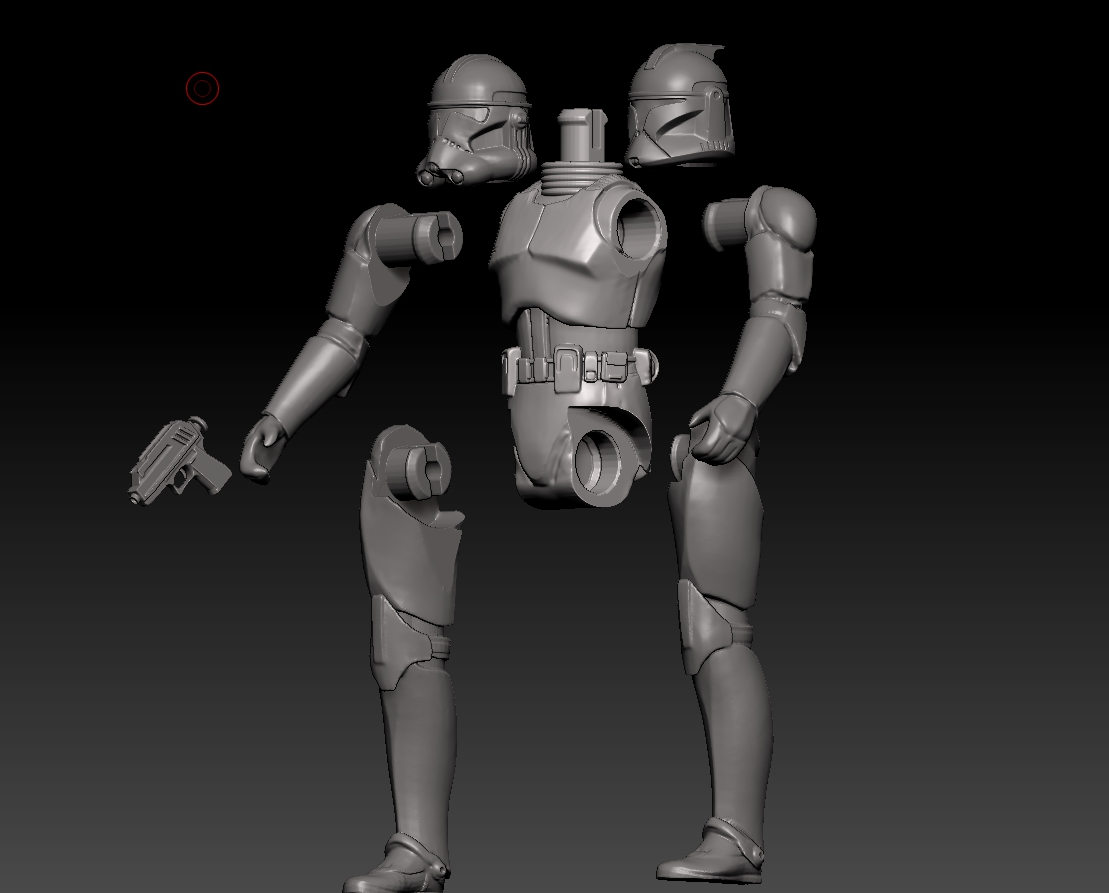The height and width of the screenshot is (893, 1109).
Task: Click the open hand nearest the blaster
Action: tap(262, 450)
